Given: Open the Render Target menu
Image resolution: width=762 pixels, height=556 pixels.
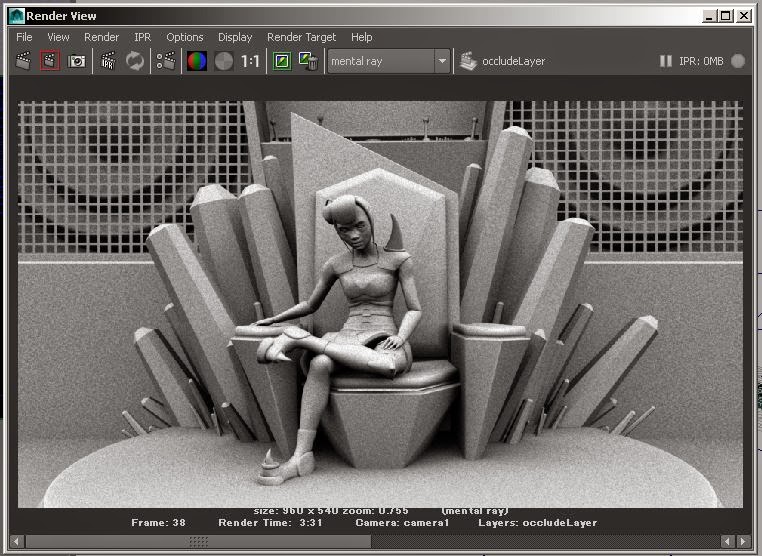Looking at the screenshot, I should 301,37.
